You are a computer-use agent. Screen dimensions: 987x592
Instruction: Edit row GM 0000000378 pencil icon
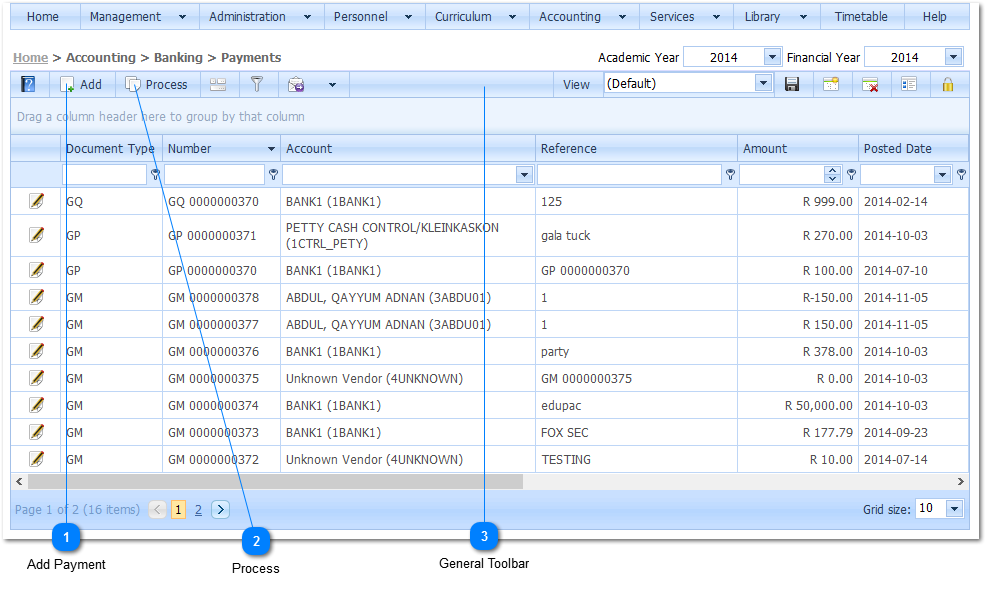[x=37, y=297]
